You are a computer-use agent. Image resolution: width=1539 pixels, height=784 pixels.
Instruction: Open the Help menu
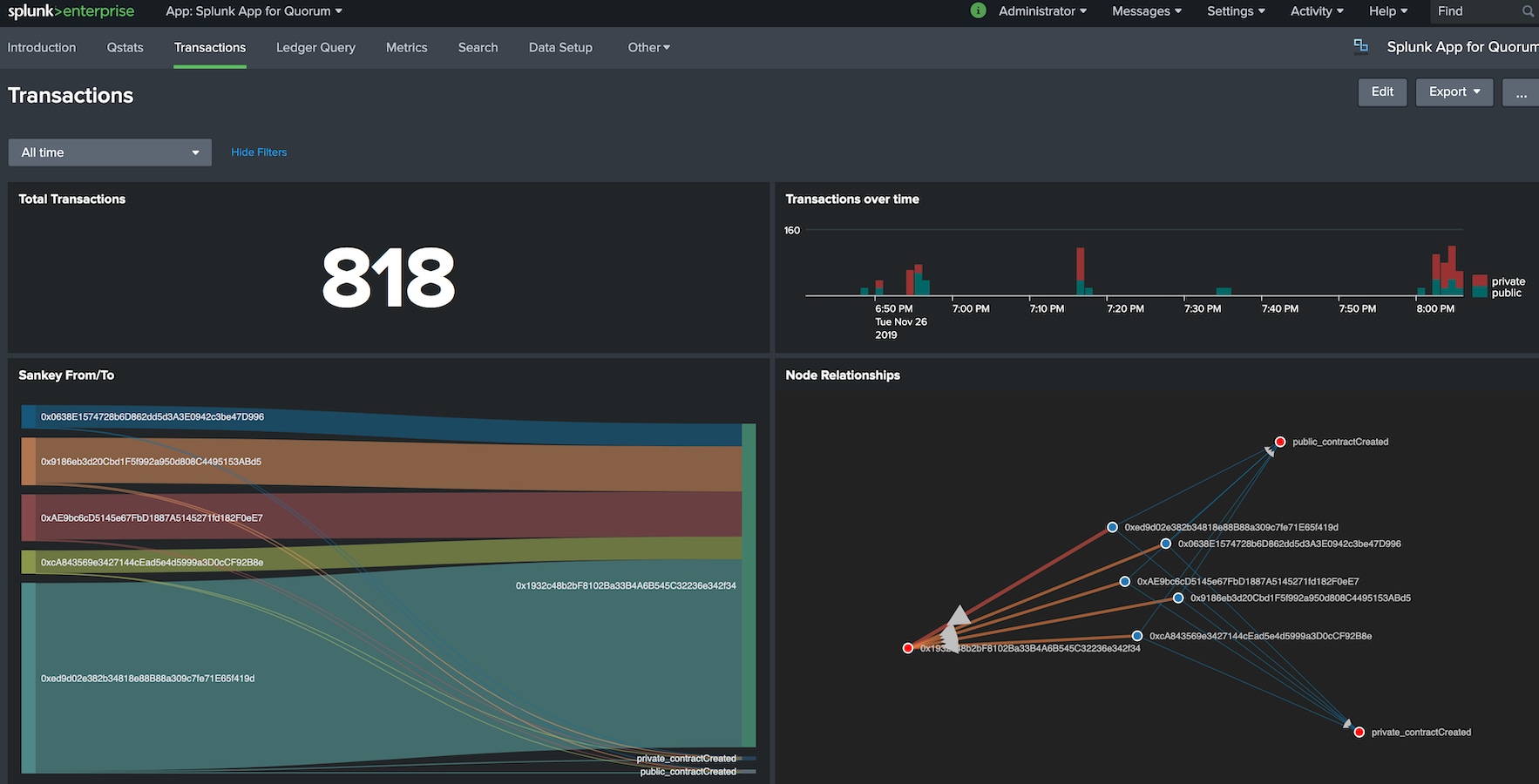click(x=1388, y=11)
